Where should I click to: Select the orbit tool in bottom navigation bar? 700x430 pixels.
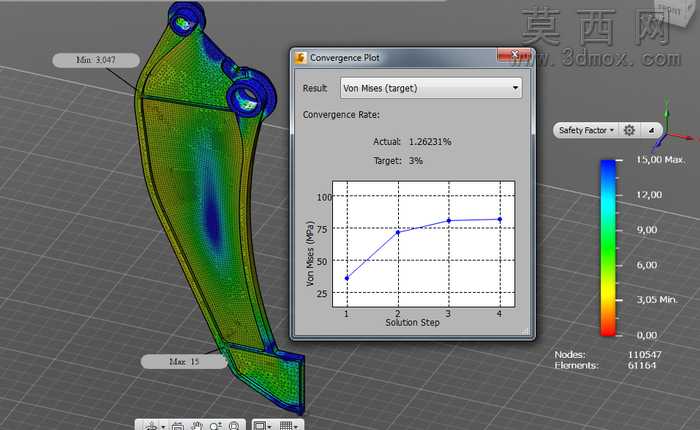point(152,426)
